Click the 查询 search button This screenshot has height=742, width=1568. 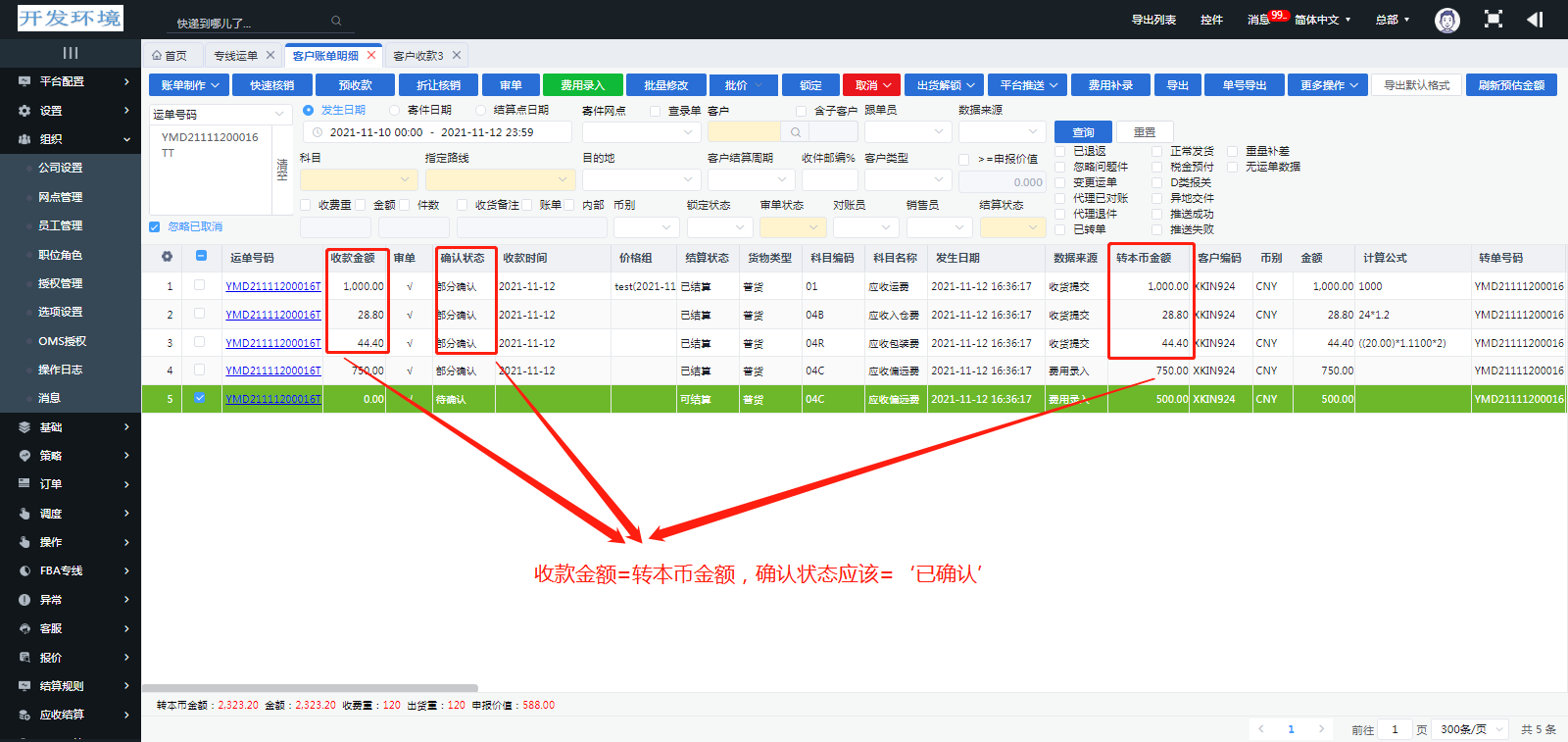click(x=1083, y=131)
